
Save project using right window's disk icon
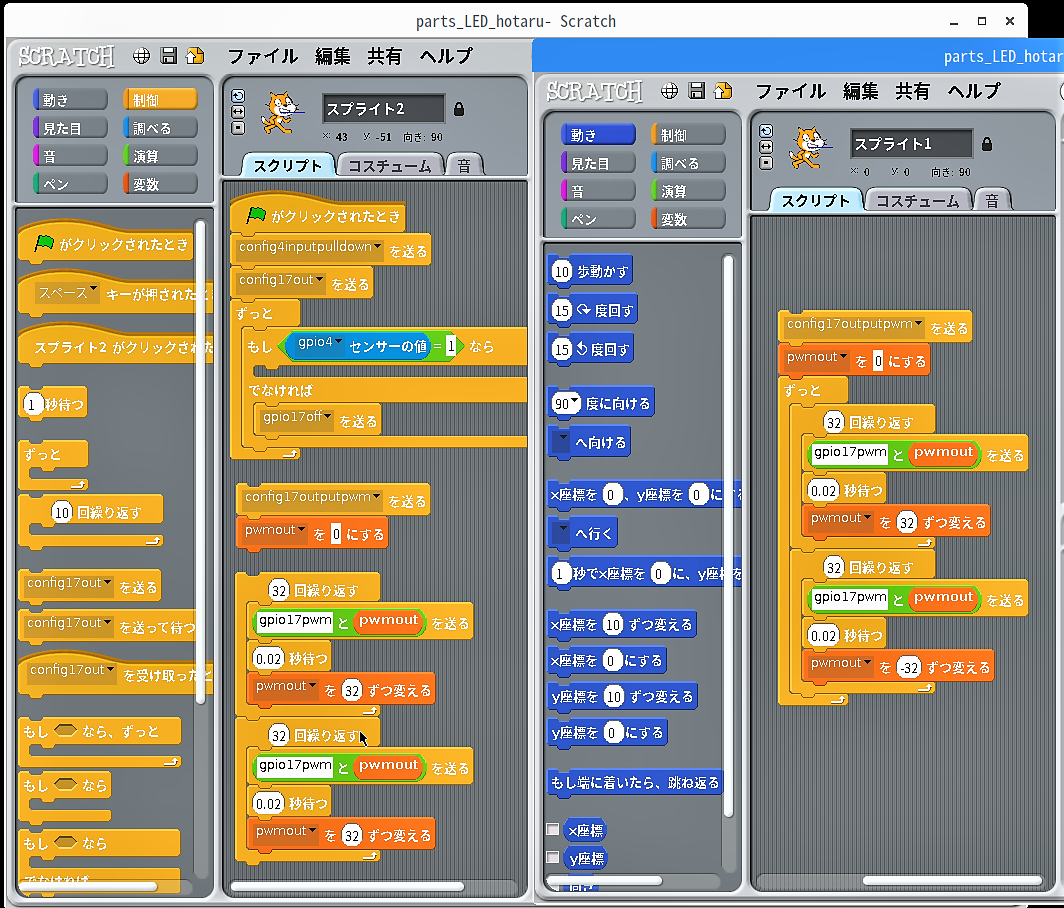pos(696,91)
